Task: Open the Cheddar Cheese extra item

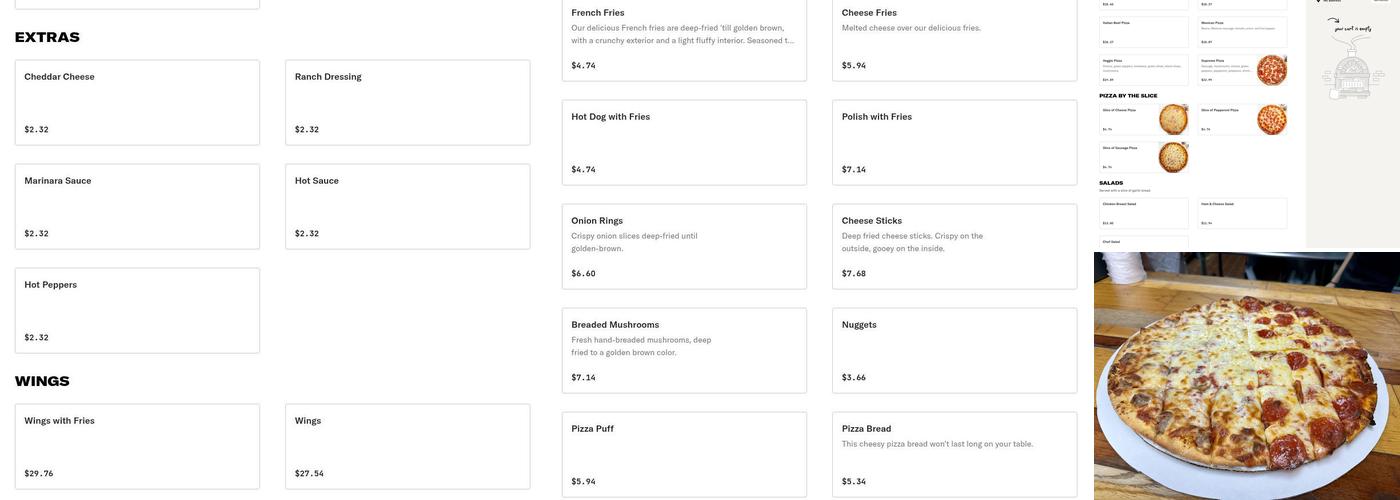Action: (x=137, y=102)
